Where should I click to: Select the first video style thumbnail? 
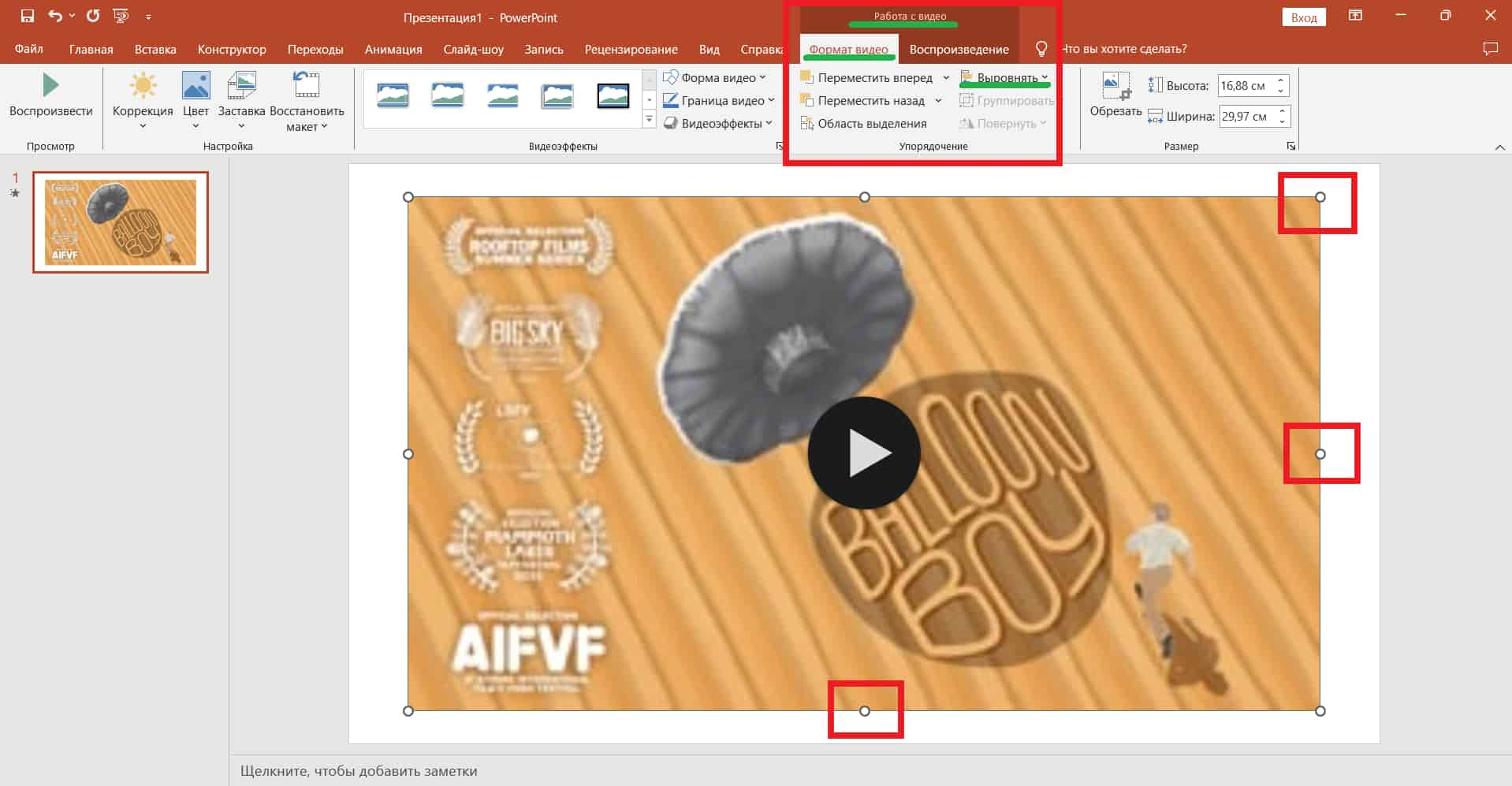point(393,96)
